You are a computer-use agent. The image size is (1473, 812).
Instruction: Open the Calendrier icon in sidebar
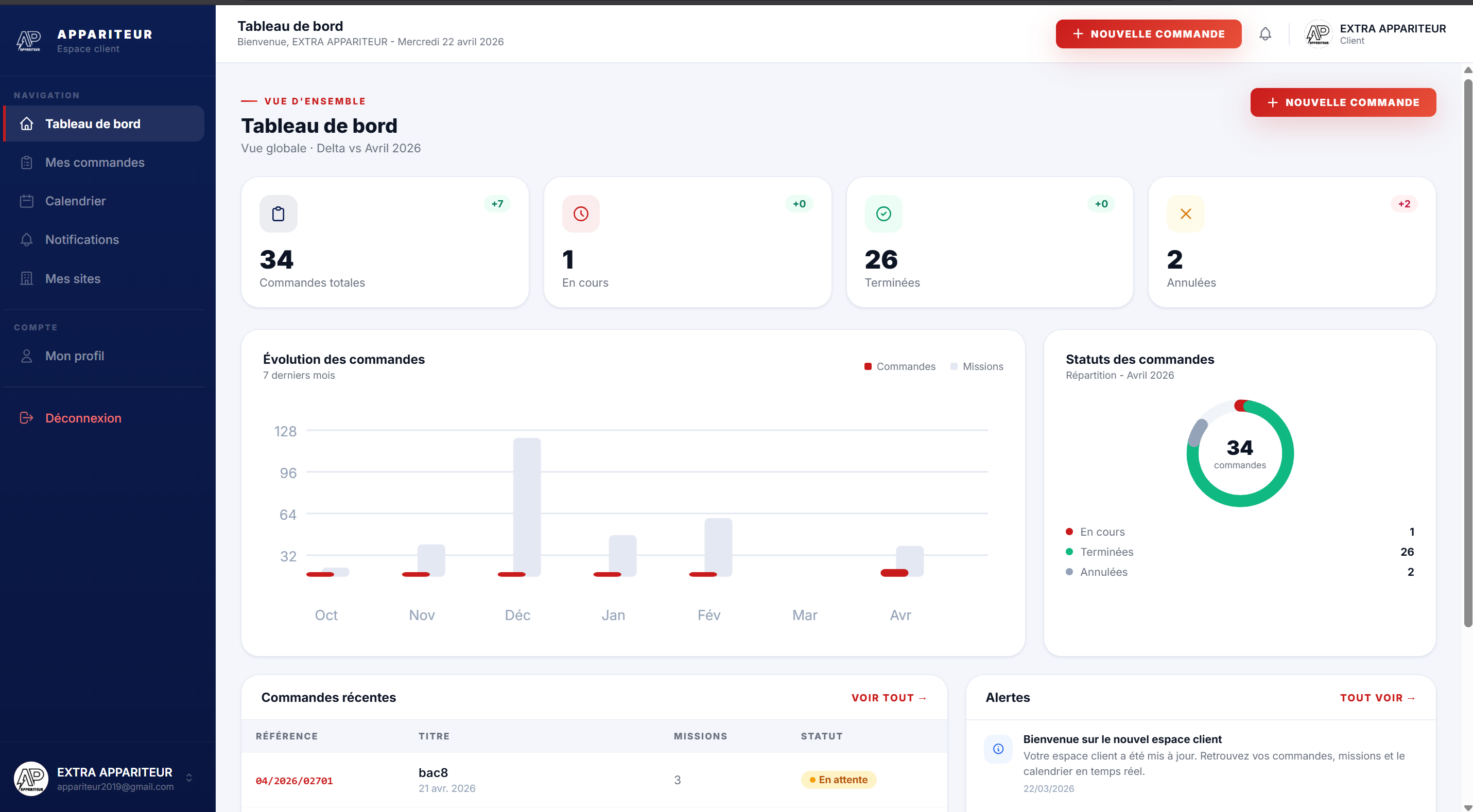(x=27, y=201)
